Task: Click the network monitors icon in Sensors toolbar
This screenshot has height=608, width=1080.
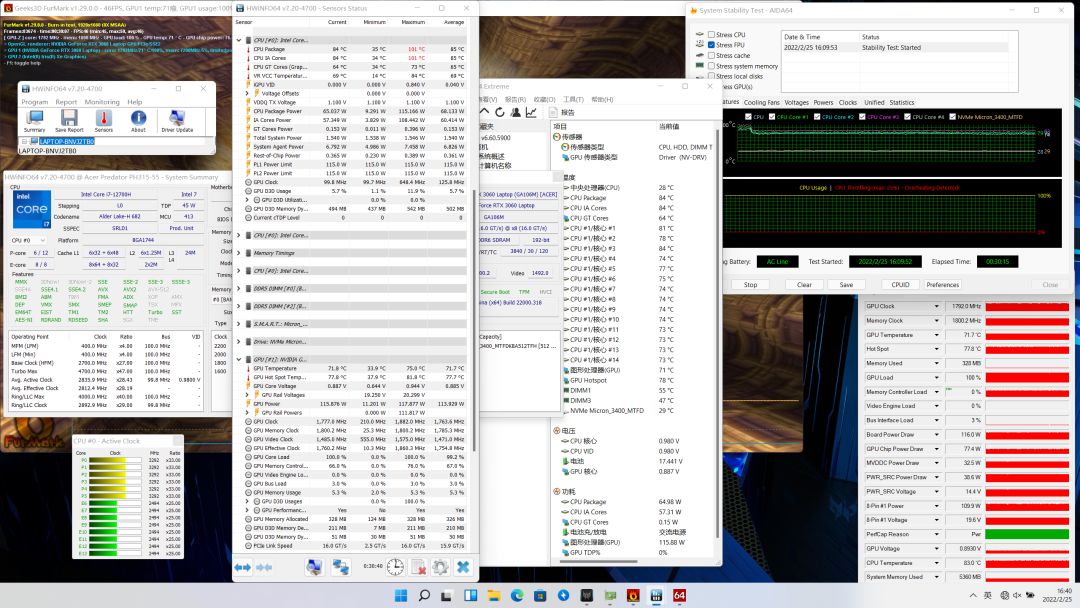Action: coord(340,567)
